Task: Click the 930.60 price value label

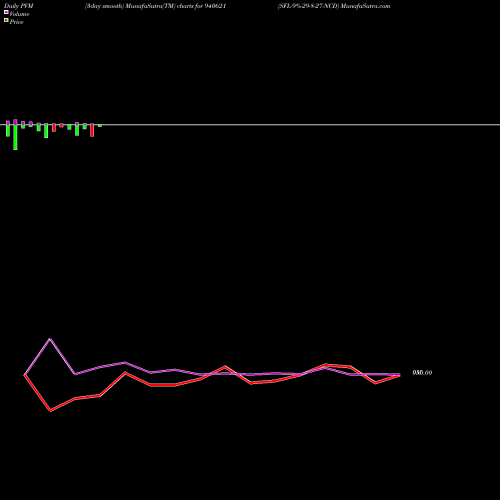Action: click(422, 373)
